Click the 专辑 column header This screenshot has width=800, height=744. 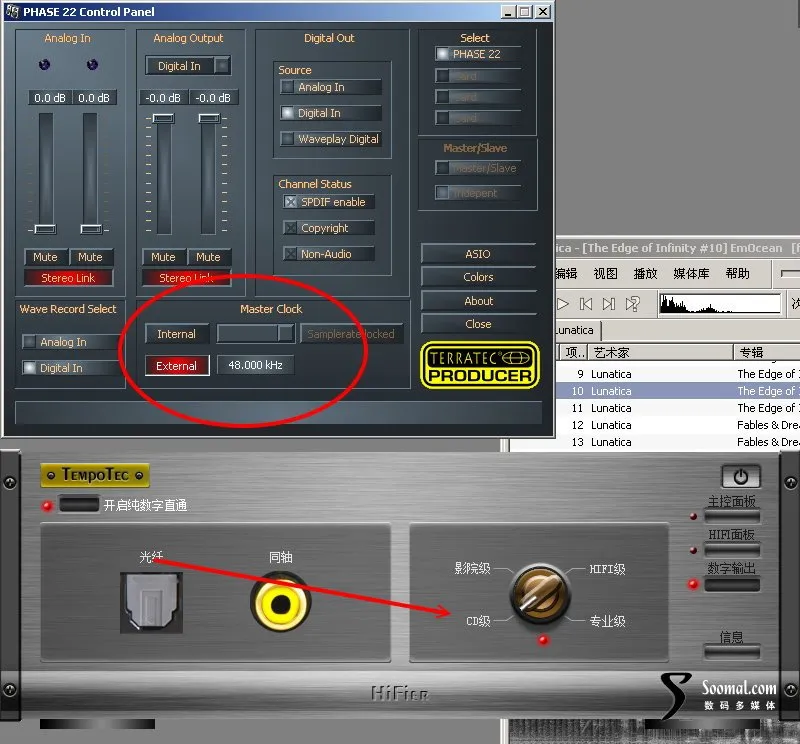767,352
